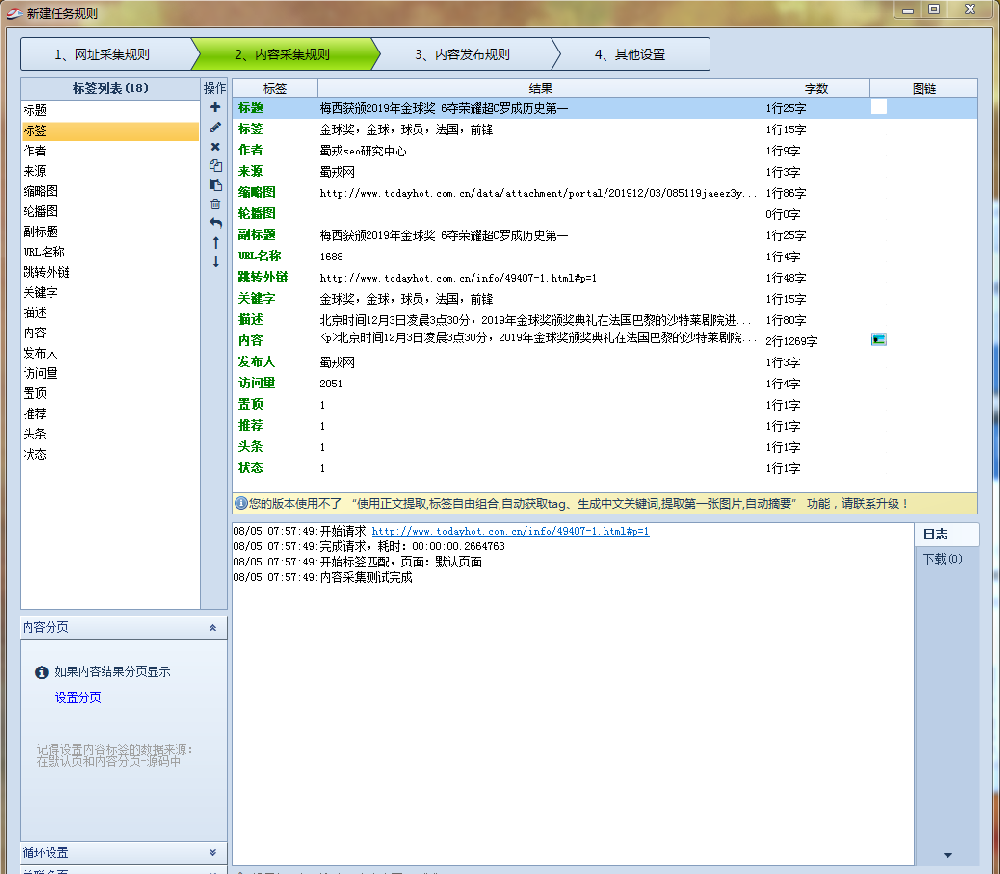Click the undo arrow icon

coord(215,223)
